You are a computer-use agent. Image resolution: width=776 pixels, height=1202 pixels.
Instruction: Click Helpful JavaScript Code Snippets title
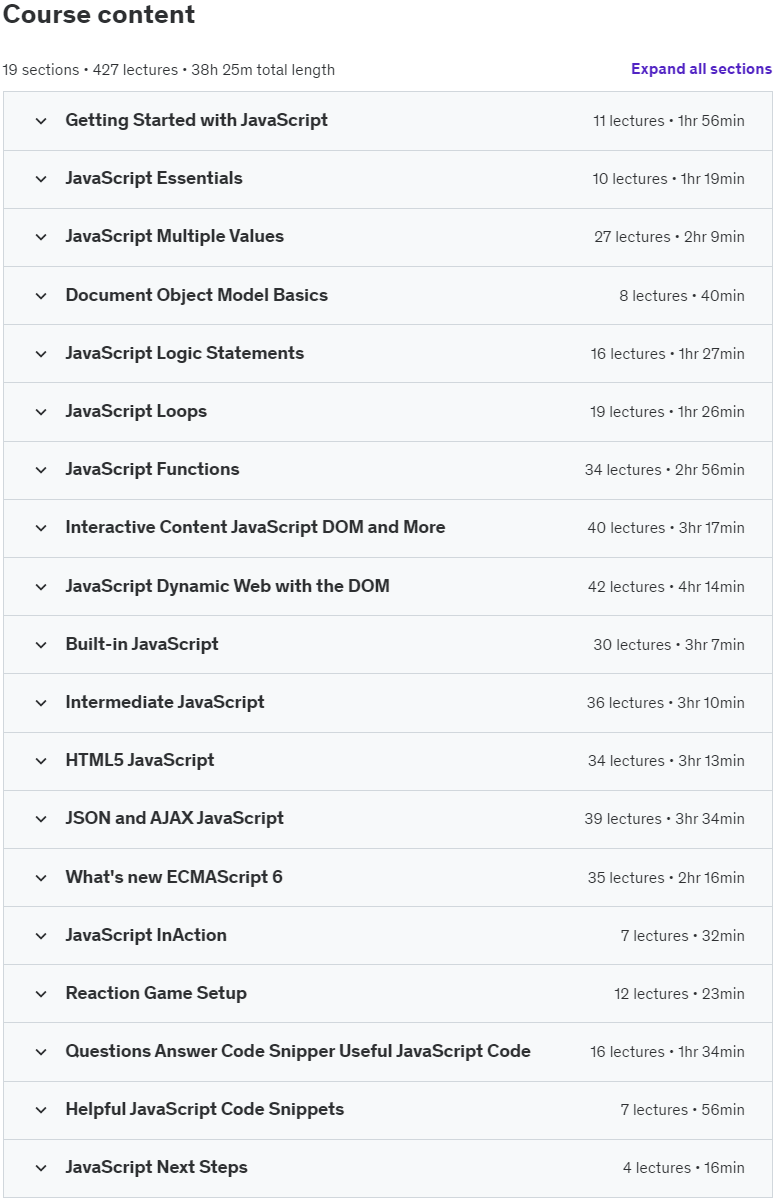pos(204,1109)
